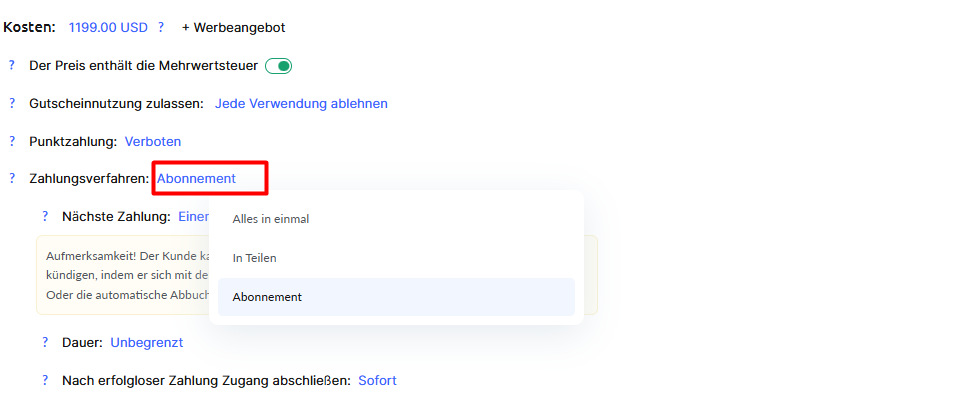
Task: Toggle the Mehrwertsteuer included switch
Action: [278, 66]
